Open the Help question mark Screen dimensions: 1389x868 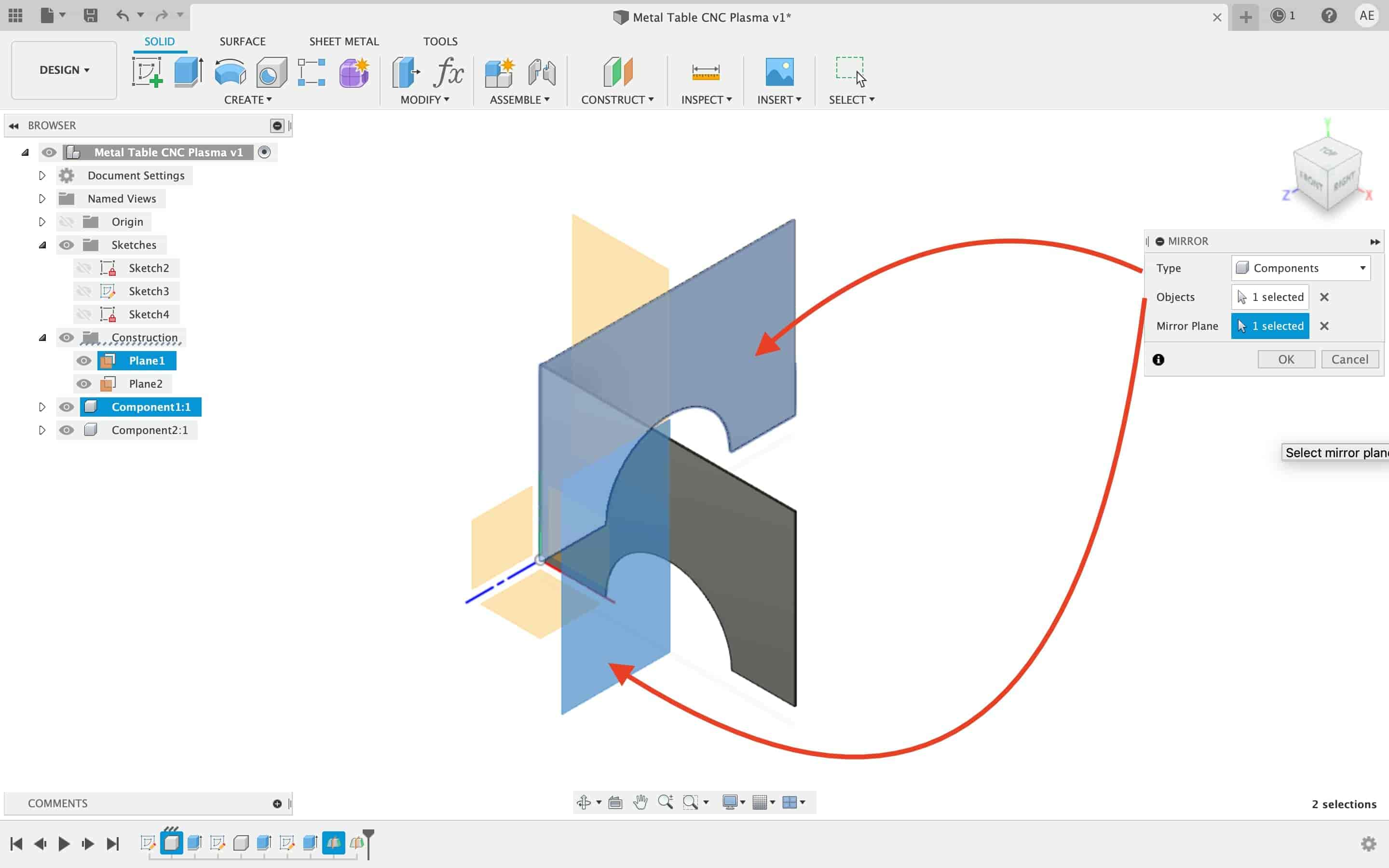(1329, 15)
